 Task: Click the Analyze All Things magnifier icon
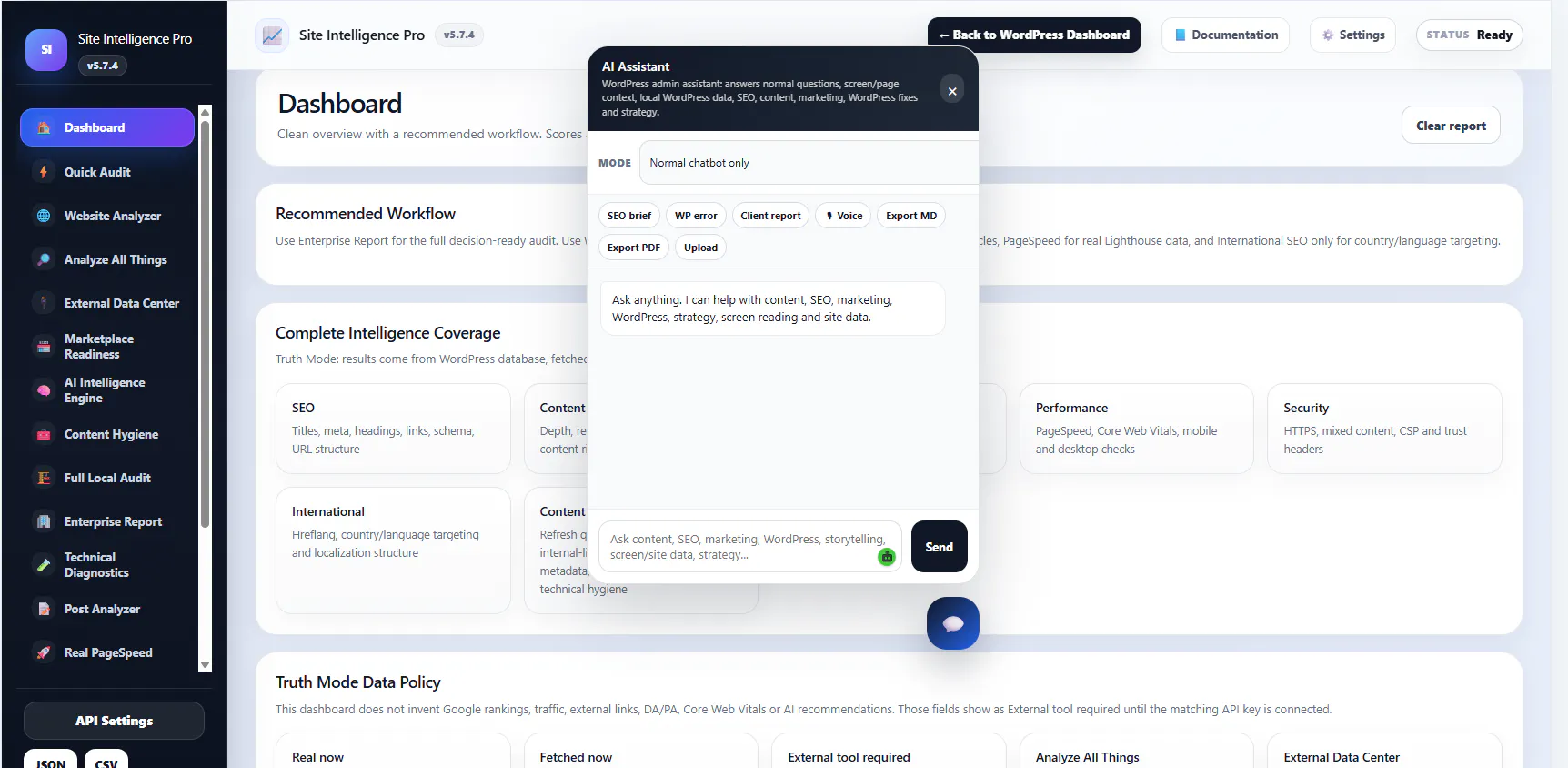pyautogui.click(x=44, y=259)
